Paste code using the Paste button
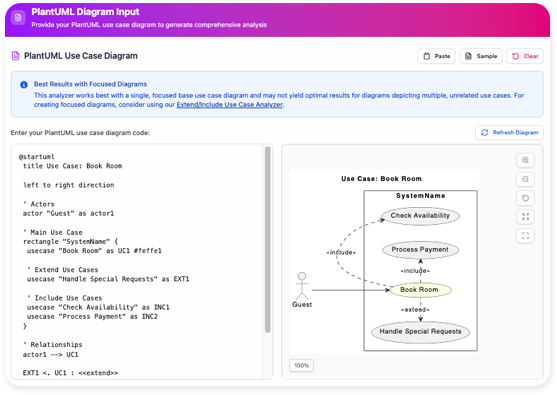The height and width of the screenshot is (395, 557). [x=436, y=56]
